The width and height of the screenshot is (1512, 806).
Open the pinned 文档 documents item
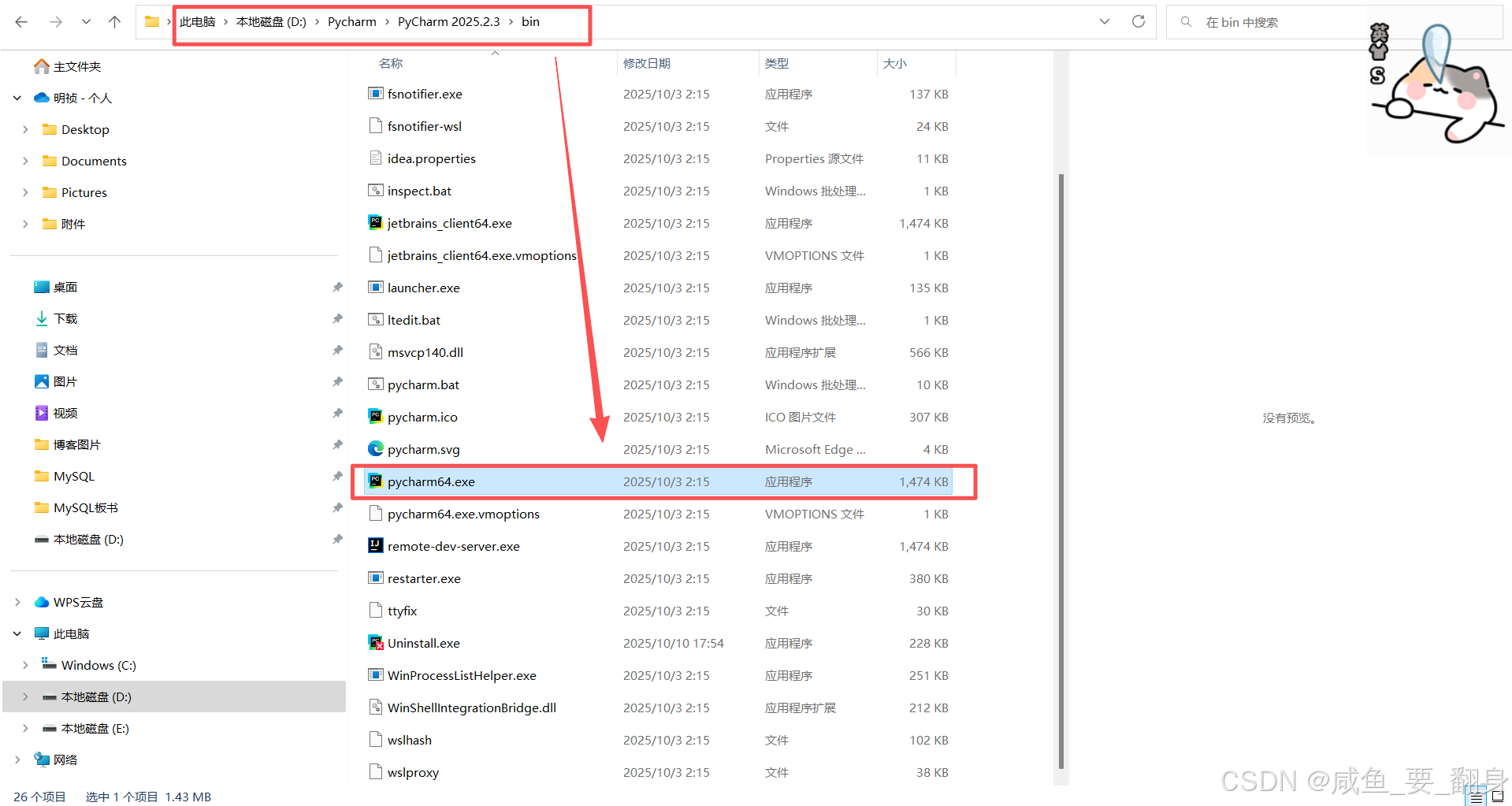click(x=65, y=350)
